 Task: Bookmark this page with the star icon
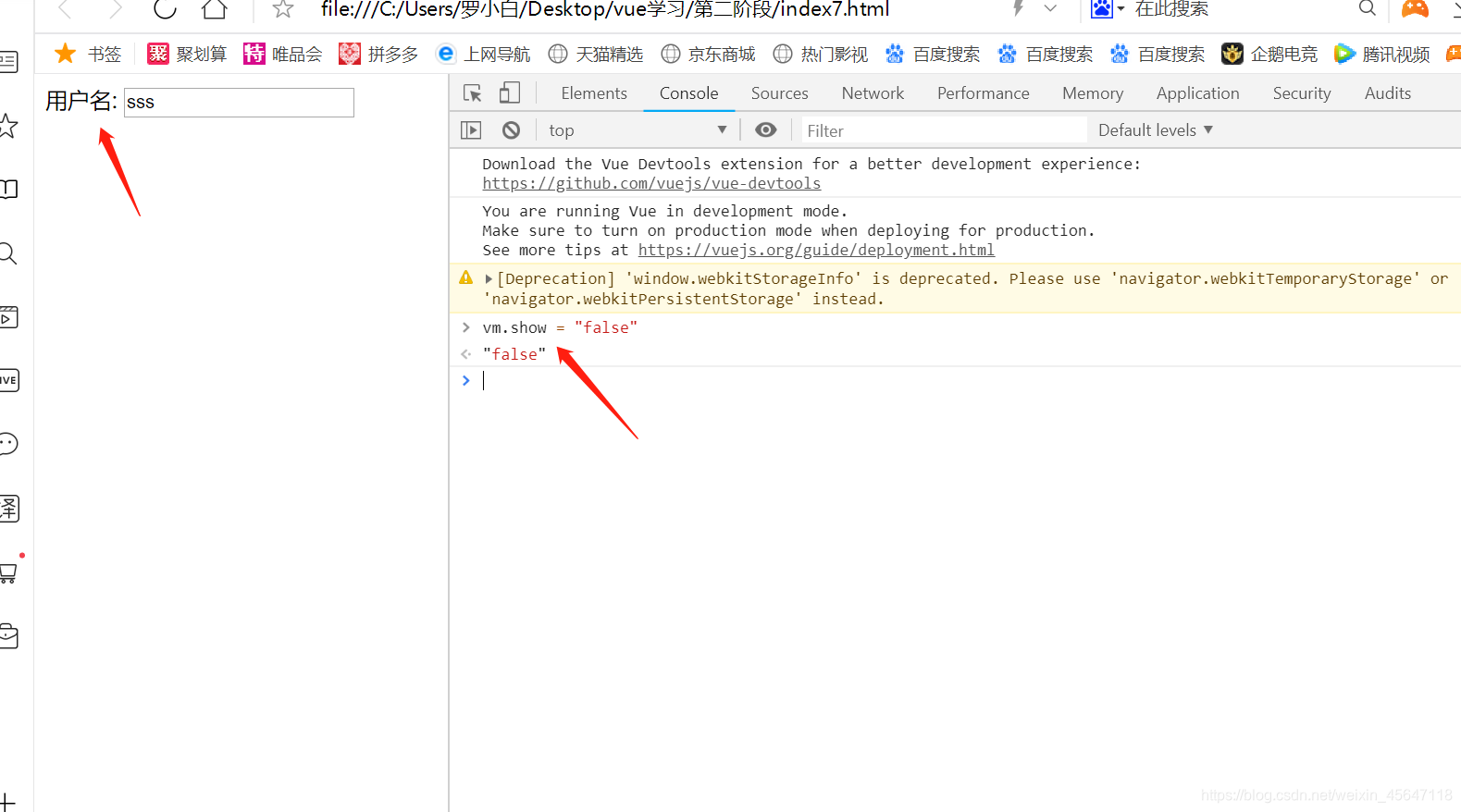(283, 9)
